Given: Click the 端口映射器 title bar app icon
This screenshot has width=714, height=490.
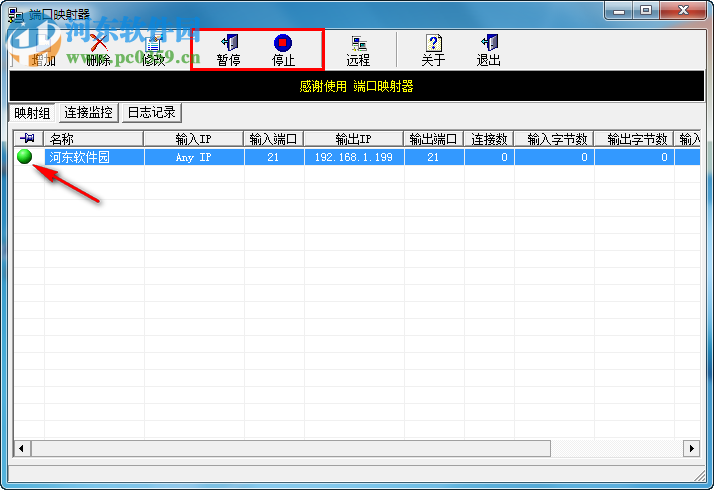Looking at the screenshot, I should (16, 15).
